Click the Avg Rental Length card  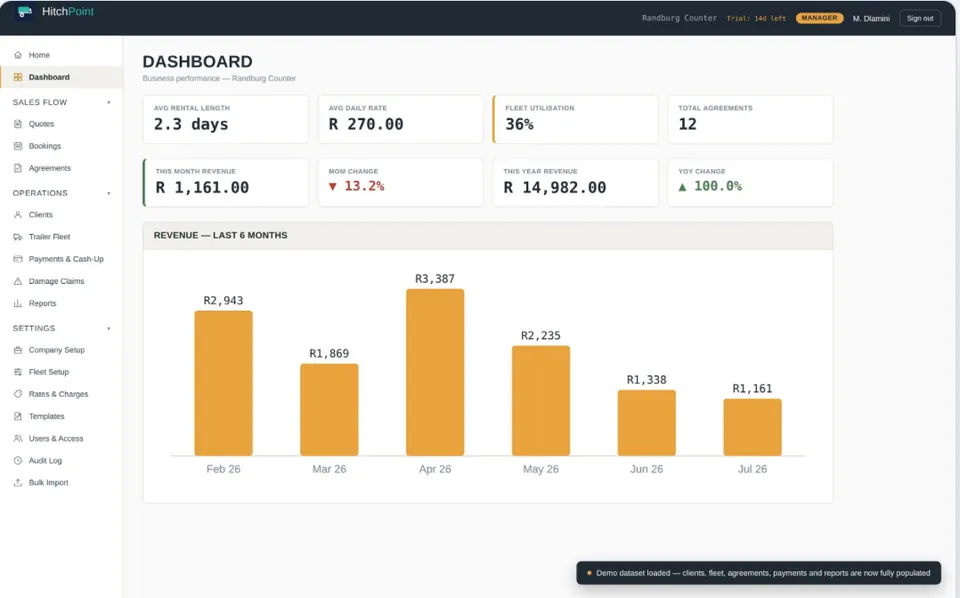point(226,119)
